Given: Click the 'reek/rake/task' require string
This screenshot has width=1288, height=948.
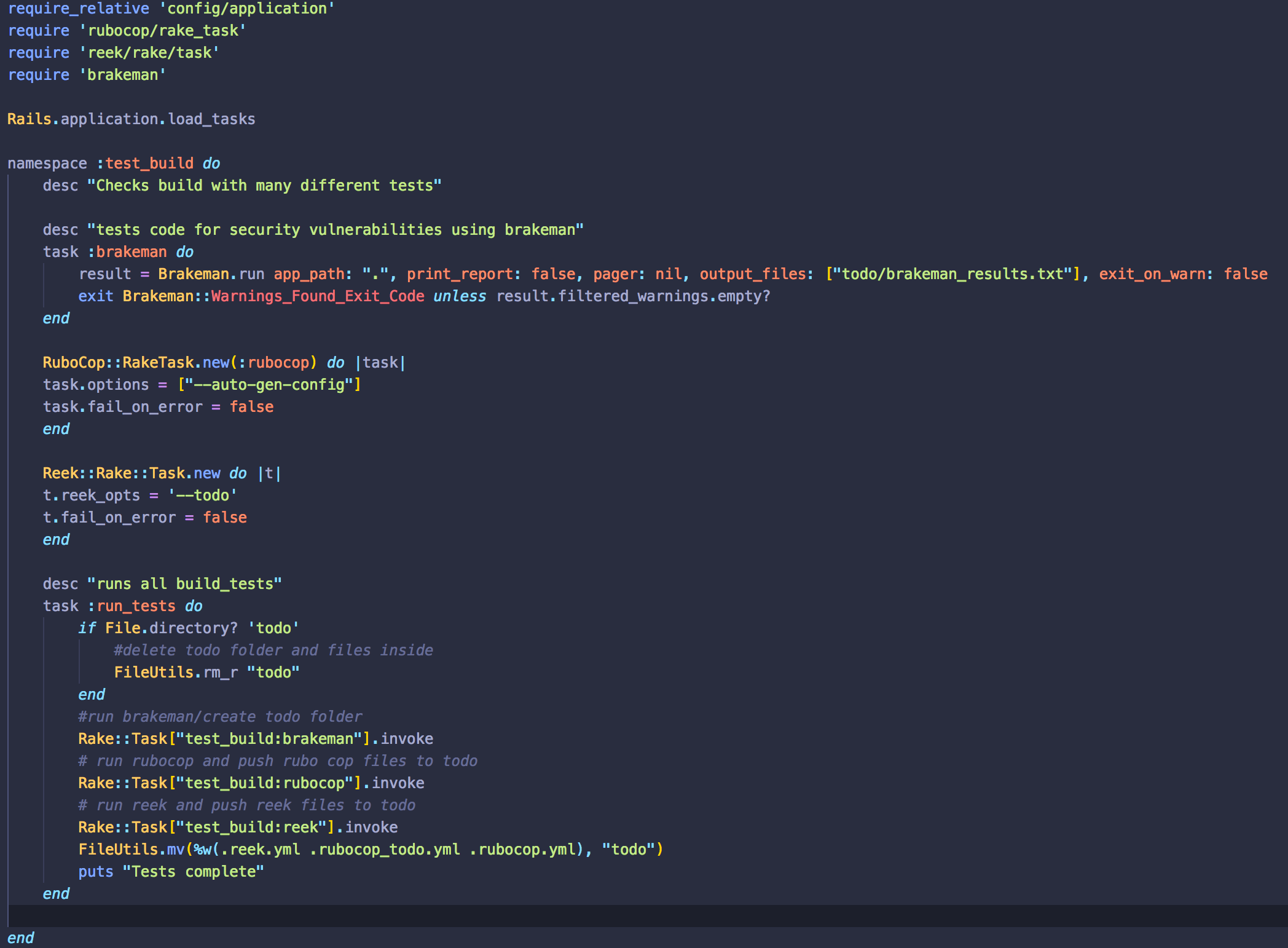Looking at the screenshot, I should 149,53.
